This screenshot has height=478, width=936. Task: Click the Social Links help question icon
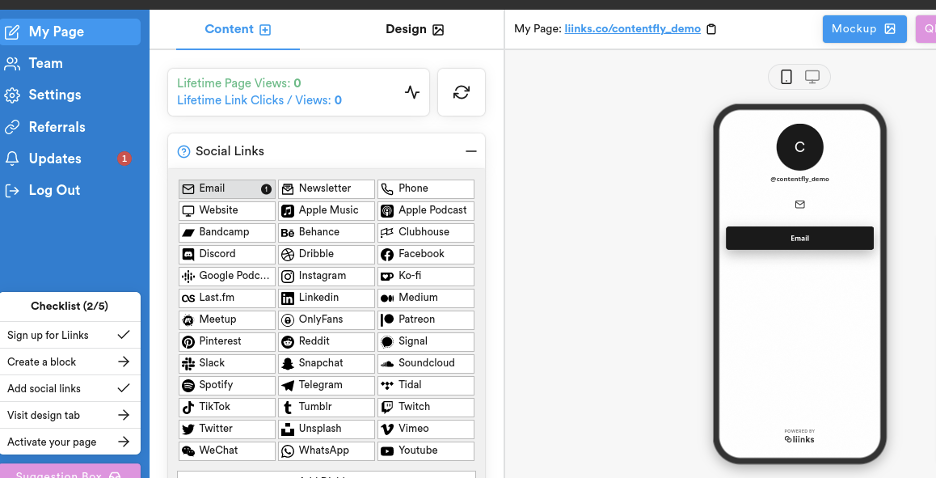click(x=183, y=152)
